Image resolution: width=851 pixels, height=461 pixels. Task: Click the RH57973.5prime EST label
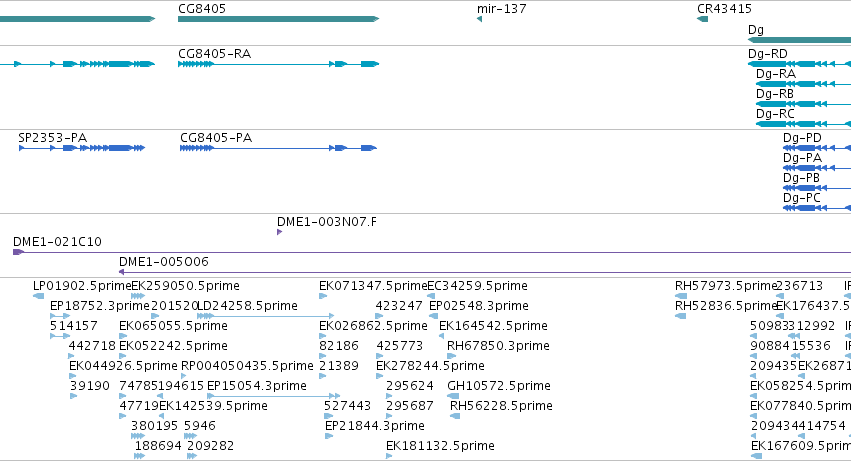click(727, 286)
